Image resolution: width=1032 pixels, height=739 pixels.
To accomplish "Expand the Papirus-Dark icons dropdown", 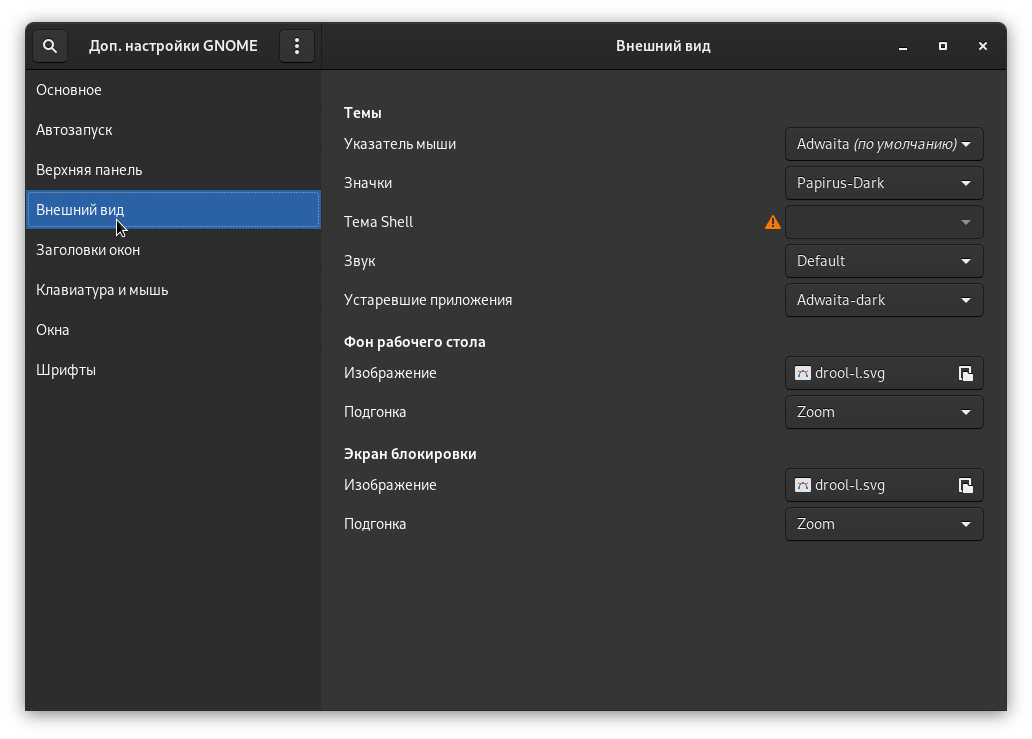I will point(884,183).
